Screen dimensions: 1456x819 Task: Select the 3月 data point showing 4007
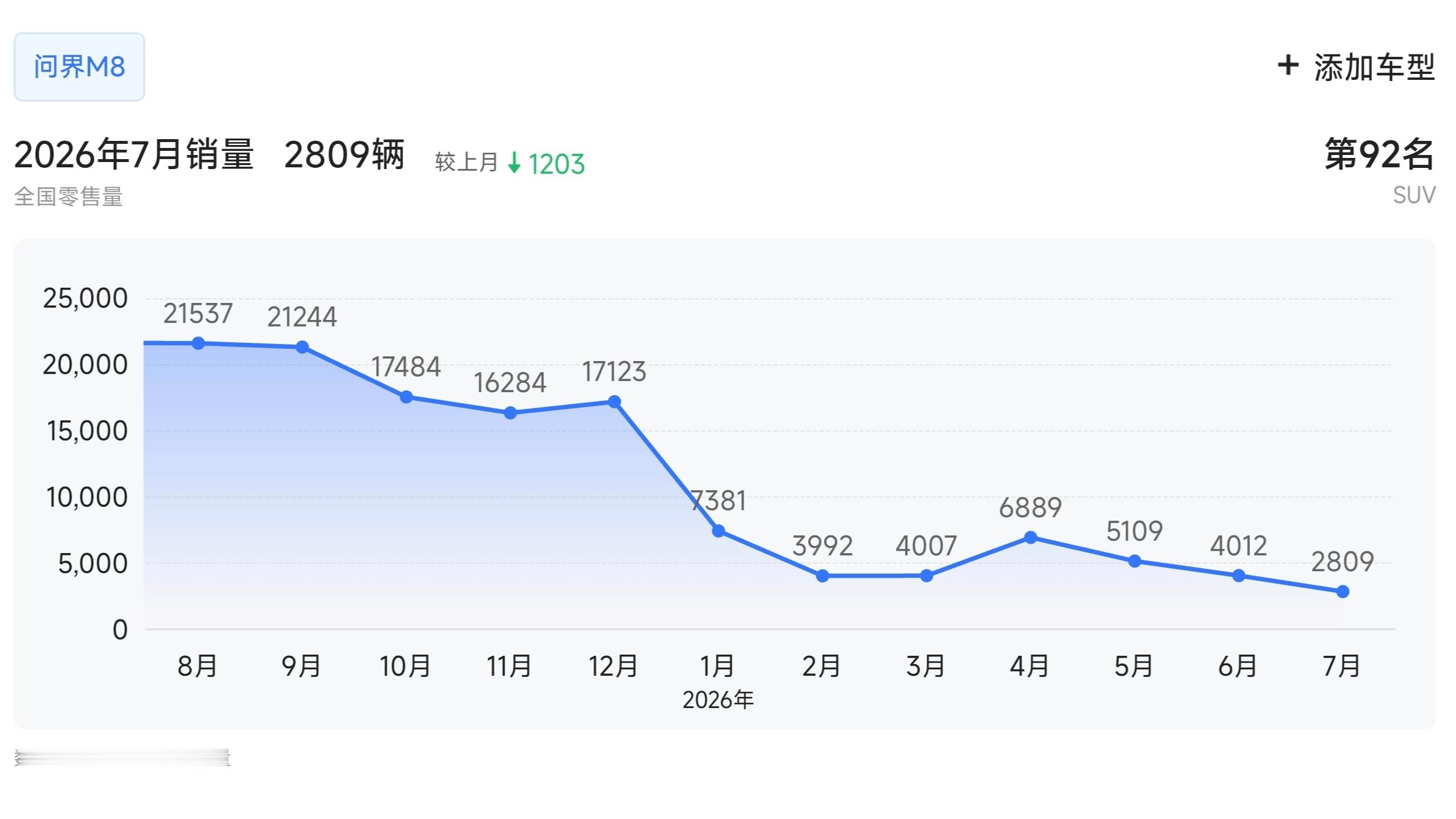(927, 576)
